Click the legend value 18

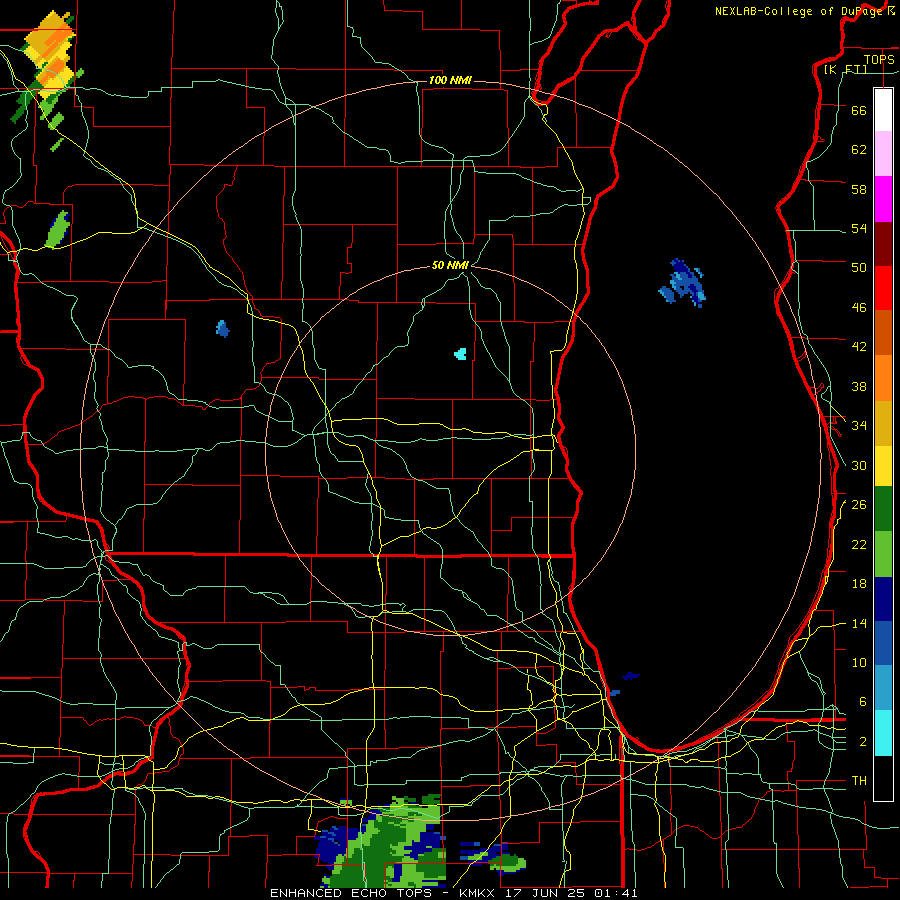[x=859, y=584]
